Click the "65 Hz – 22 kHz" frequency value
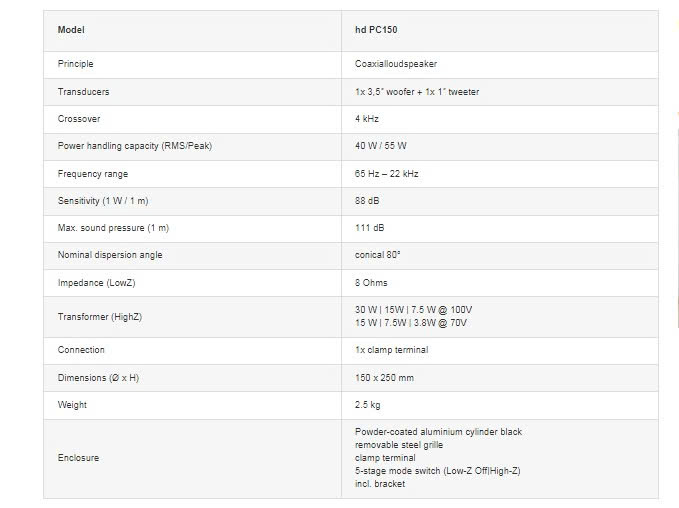This screenshot has height=508, width=679. tap(387, 174)
